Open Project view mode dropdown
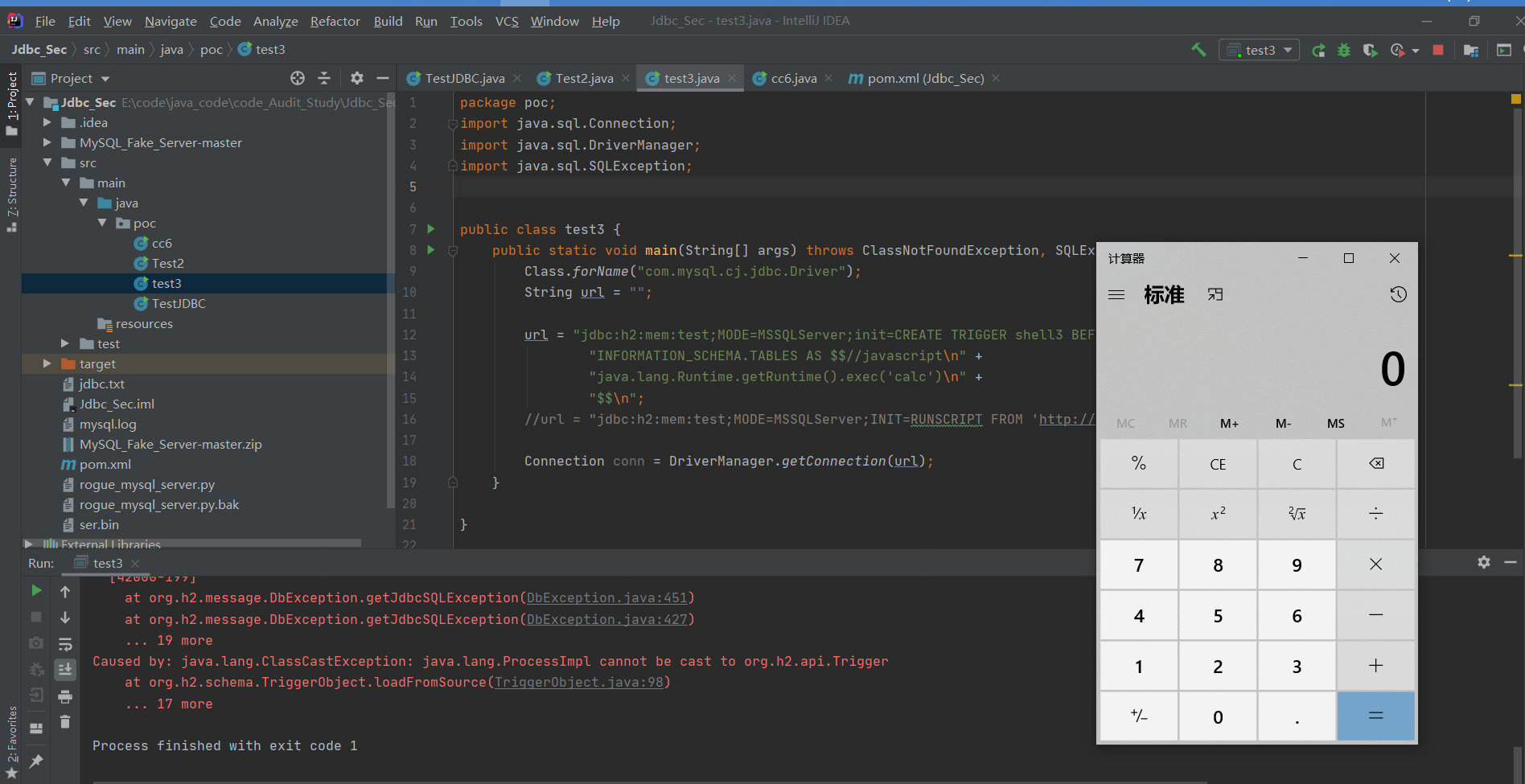 [x=105, y=79]
